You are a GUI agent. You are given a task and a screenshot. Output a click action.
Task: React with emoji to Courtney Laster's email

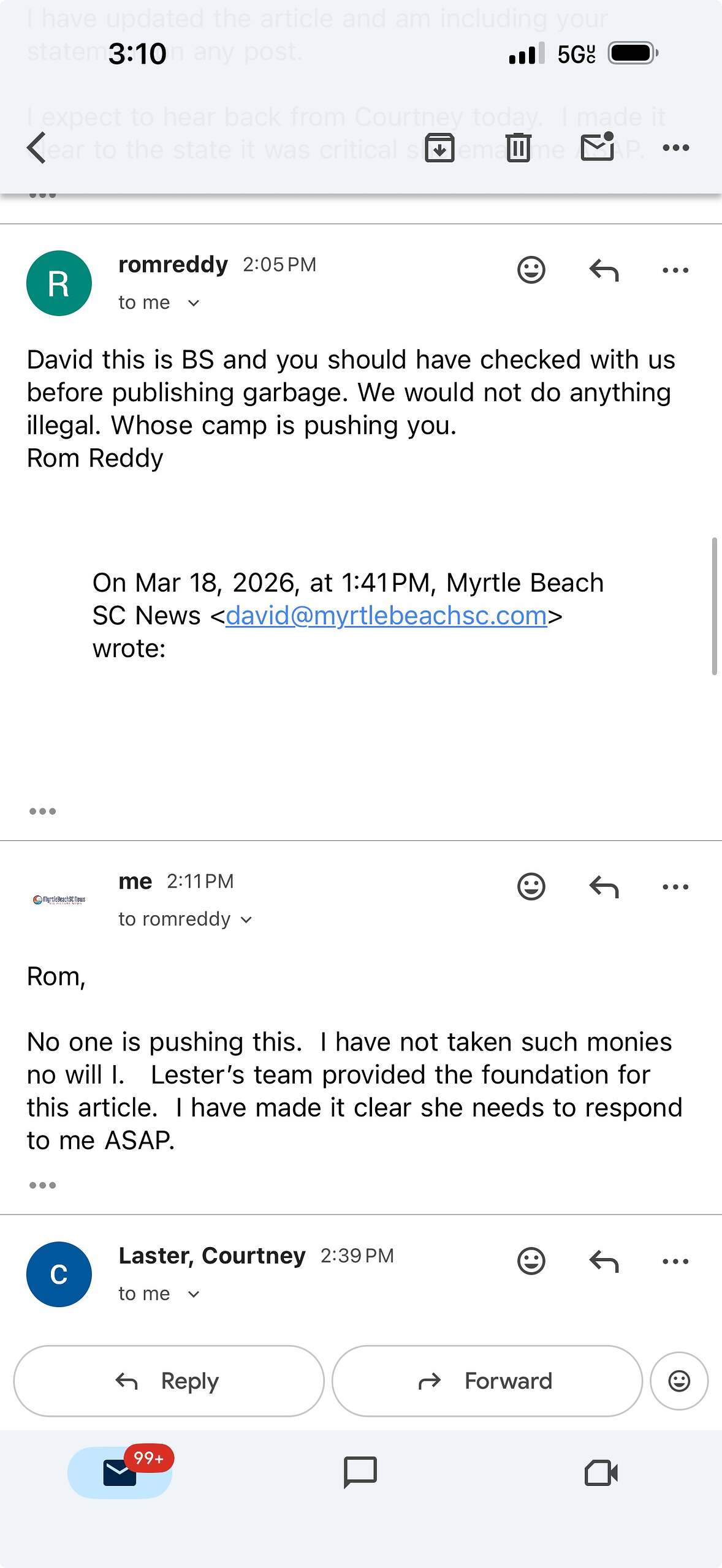tap(531, 1261)
